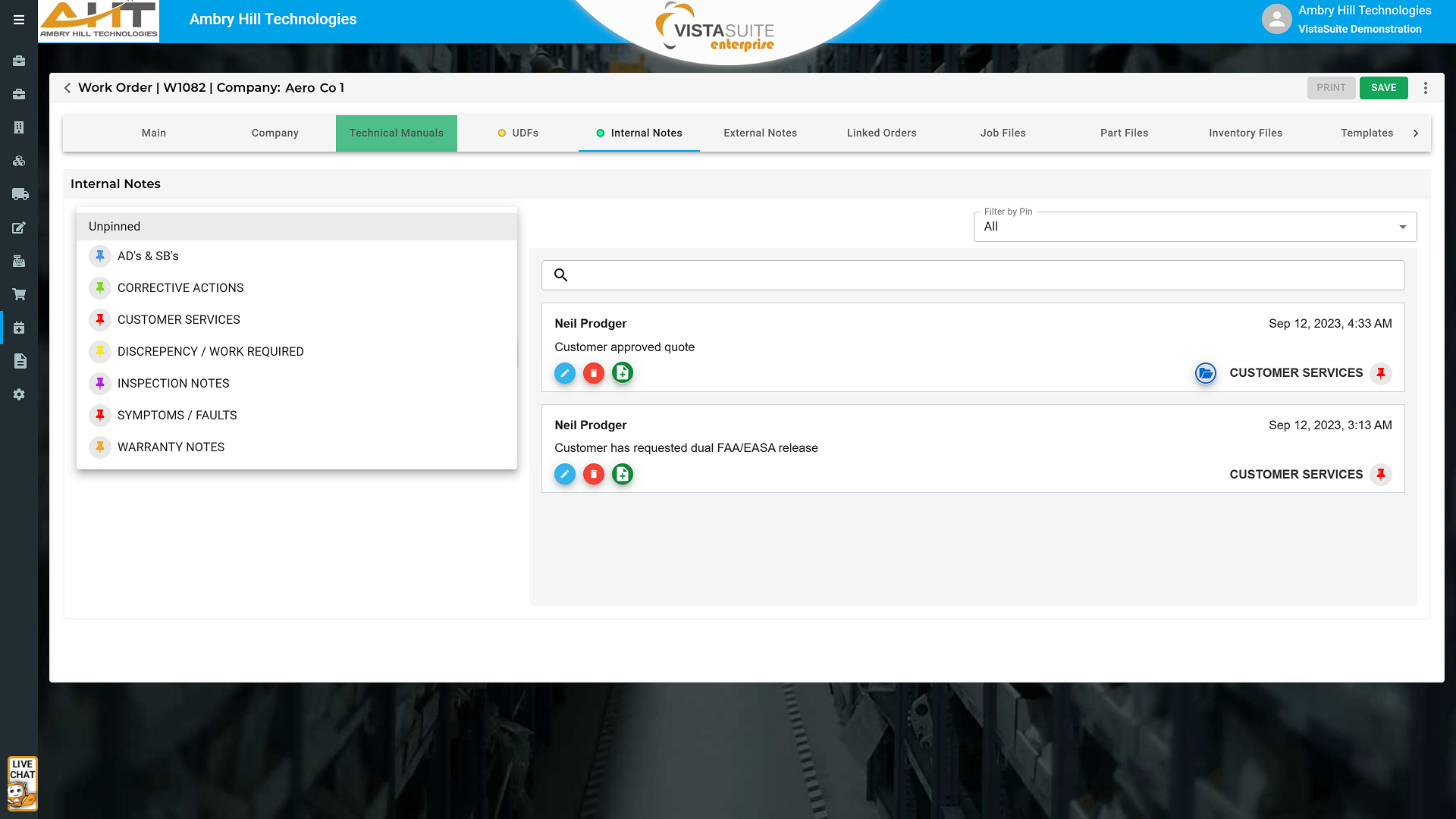Screen dimensions: 1456x819
Task: Click green add-file icon on first note
Action: click(x=622, y=373)
